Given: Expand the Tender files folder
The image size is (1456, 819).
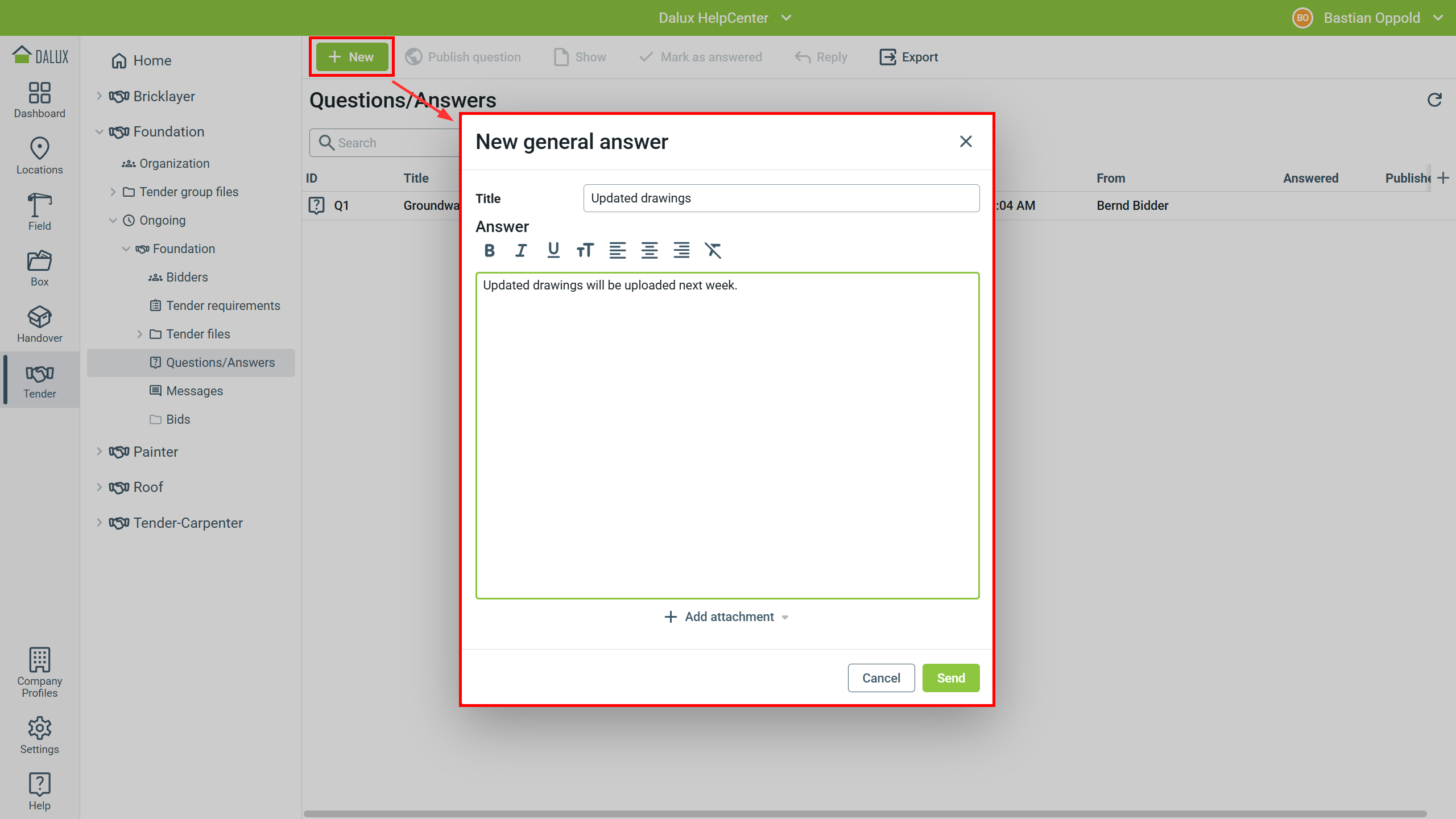Looking at the screenshot, I should (x=139, y=334).
